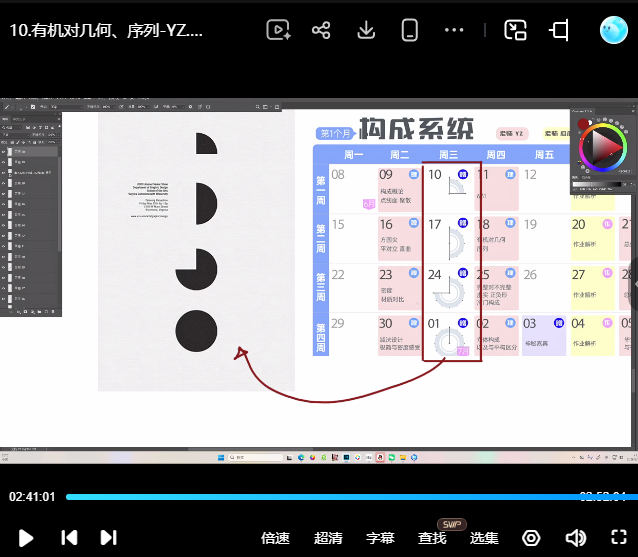This screenshot has height=557, width=638.
Task: Seek on the blue video progress bar
Action: [352, 497]
